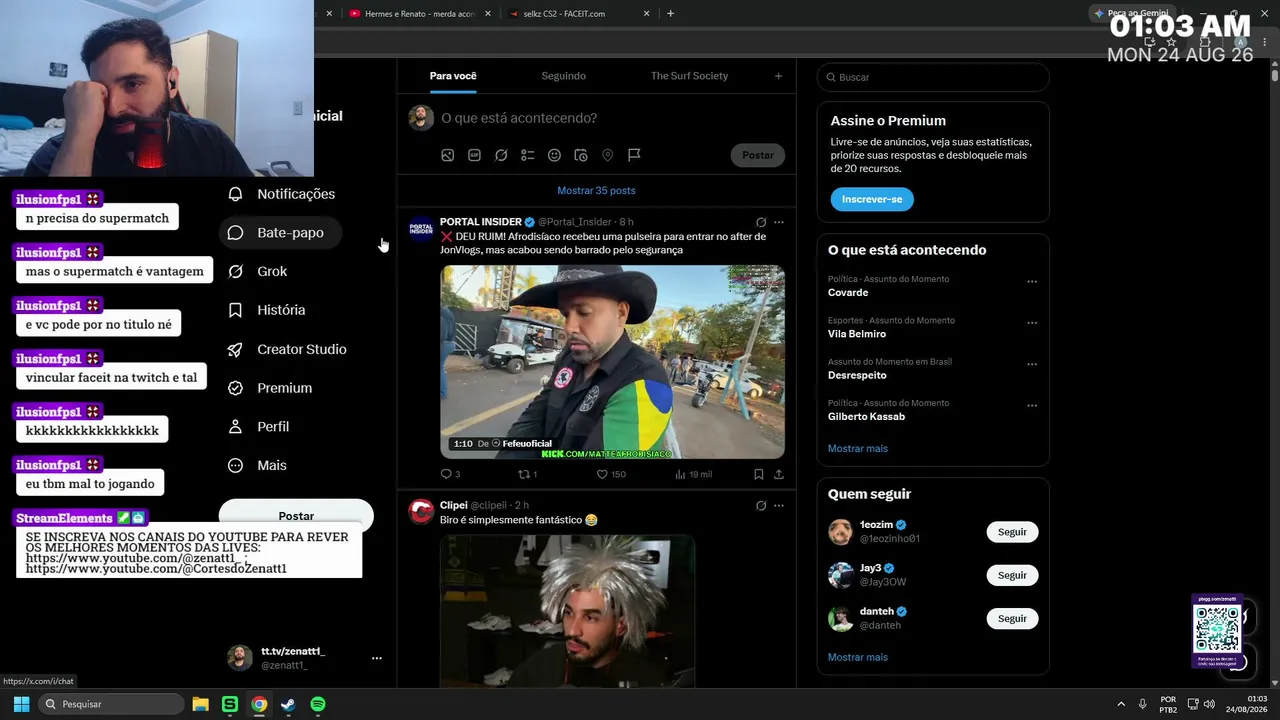
Task: Switch to the Seguindo tab
Action: 564,76
